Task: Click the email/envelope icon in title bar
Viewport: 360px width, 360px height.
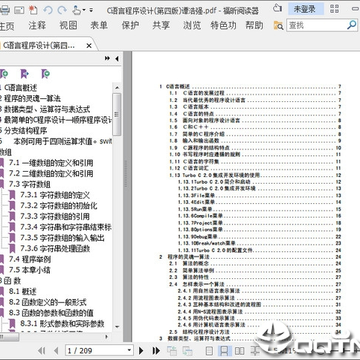Action: coord(19,10)
